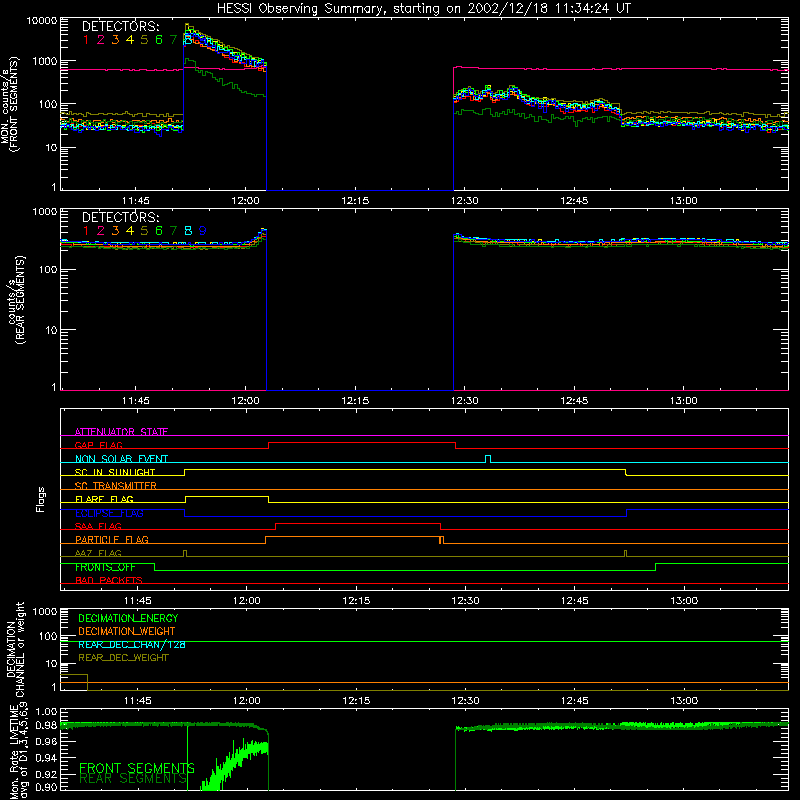Screen dimensions: 800x800
Task: Click '0.98' y-axis tick in livetime panel
Action: click(x=46, y=726)
